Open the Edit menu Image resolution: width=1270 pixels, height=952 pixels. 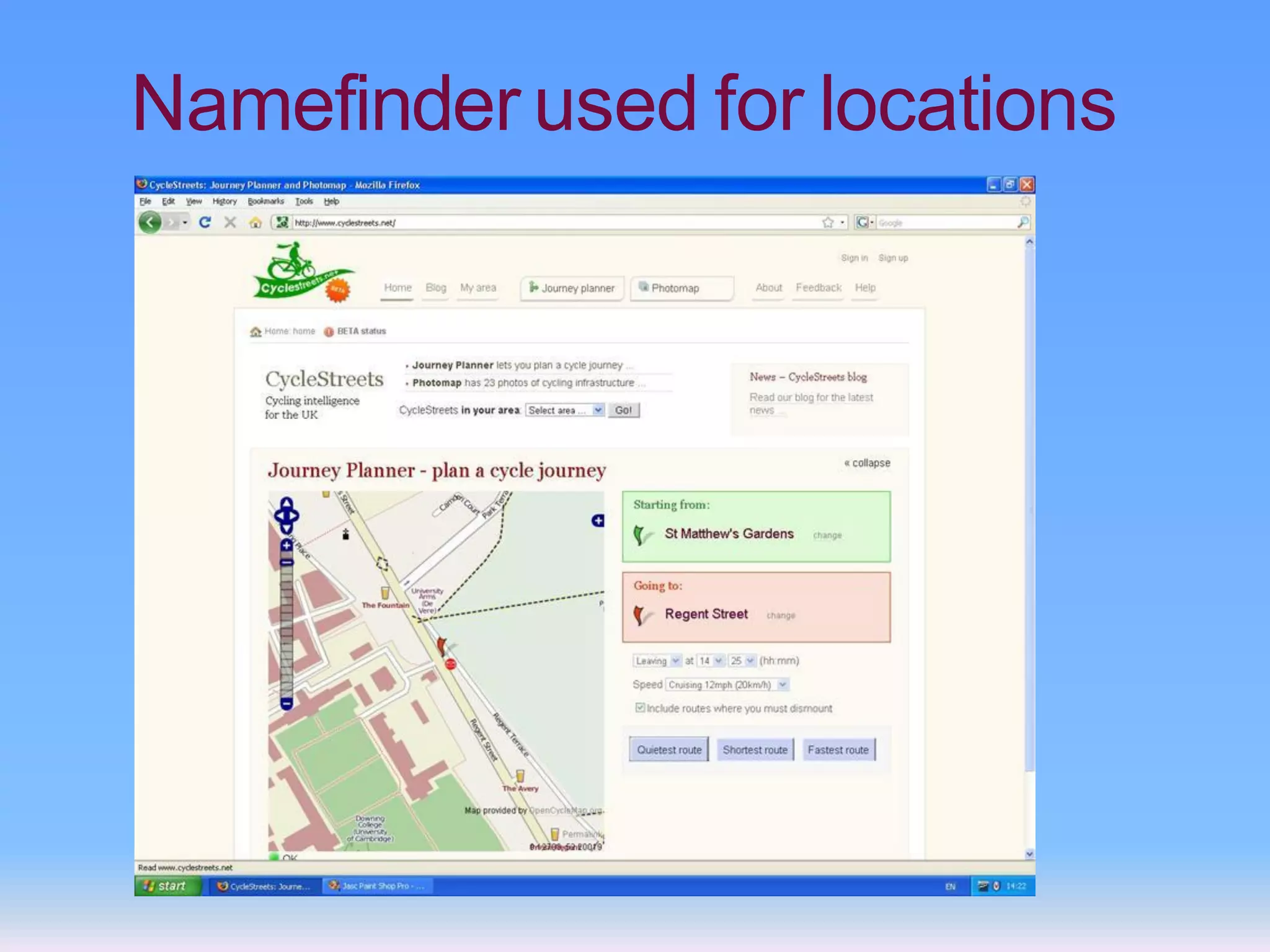[168, 201]
